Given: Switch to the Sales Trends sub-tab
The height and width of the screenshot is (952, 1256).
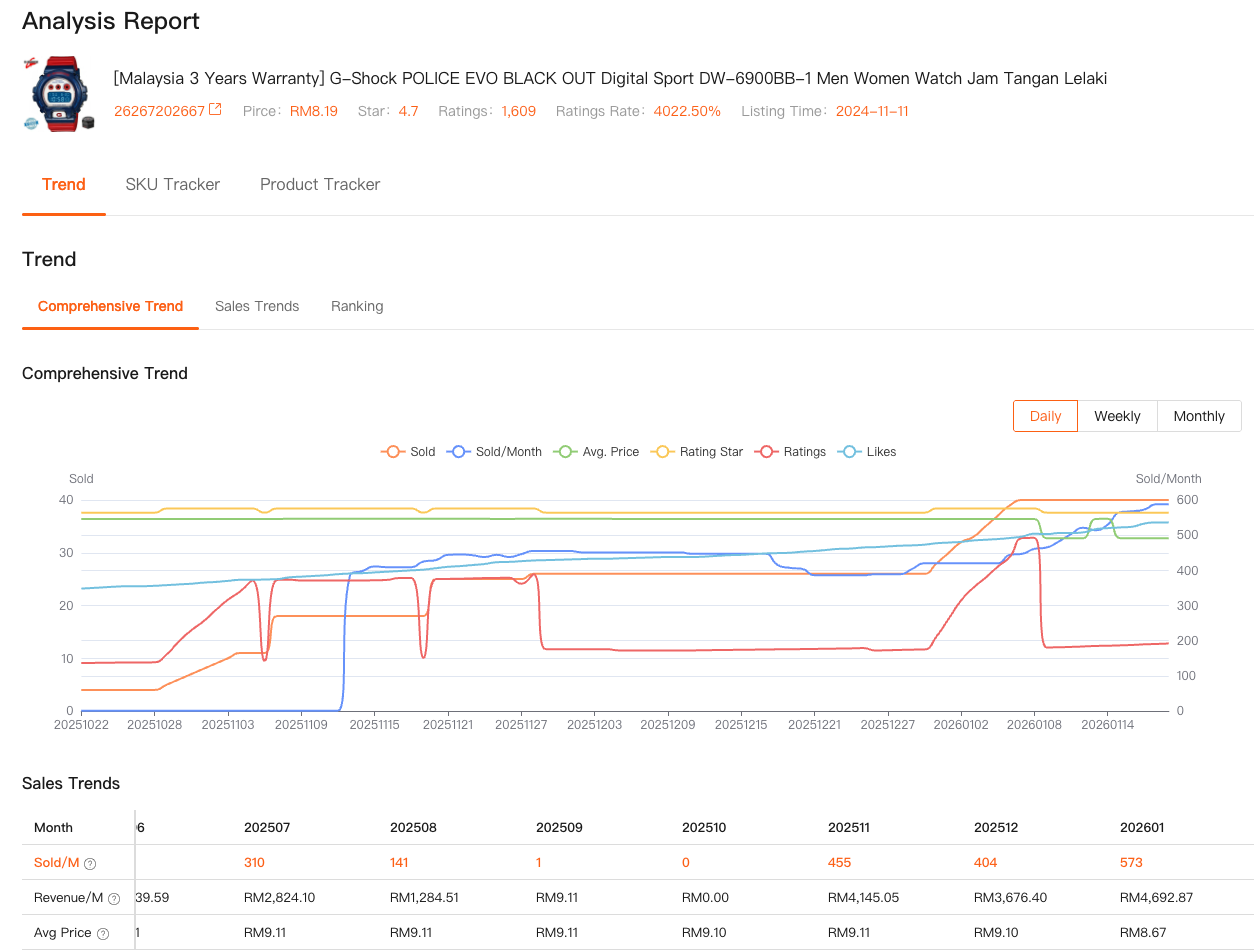Looking at the screenshot, I should click(257, 306).
